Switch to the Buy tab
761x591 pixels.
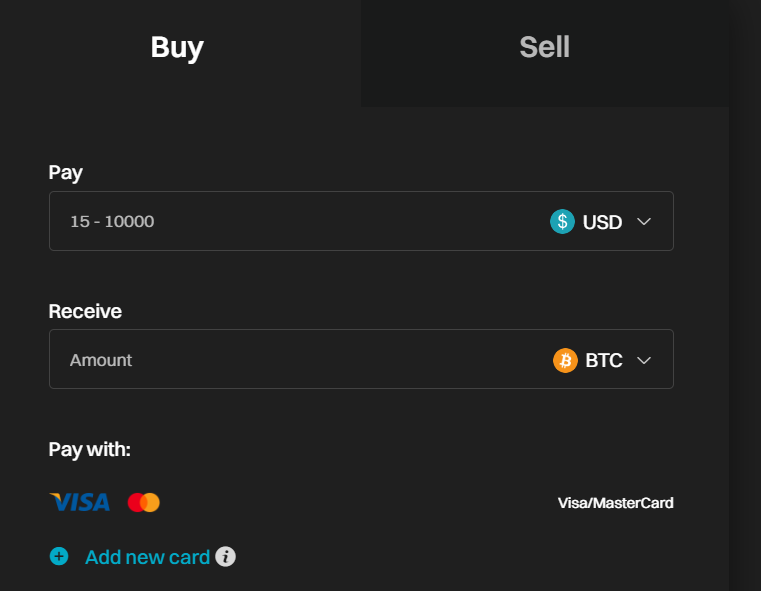[177, 47]
